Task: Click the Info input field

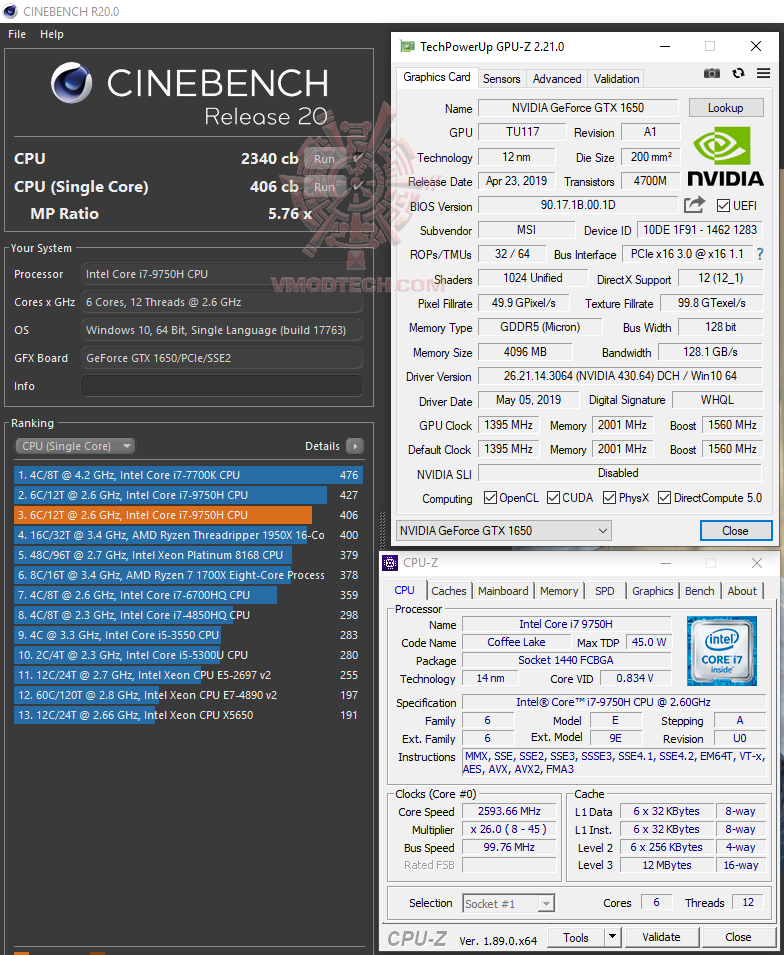Action: (222, 386)
